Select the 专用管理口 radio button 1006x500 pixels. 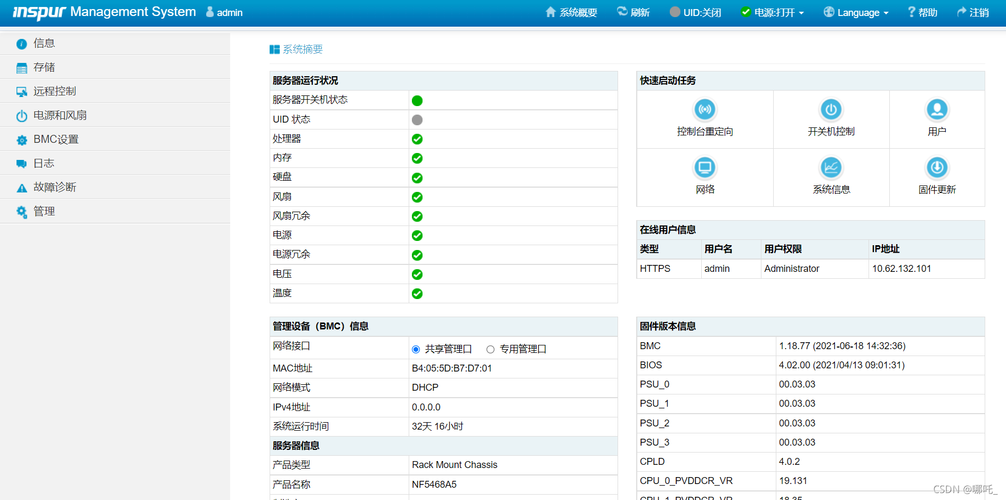490,349
